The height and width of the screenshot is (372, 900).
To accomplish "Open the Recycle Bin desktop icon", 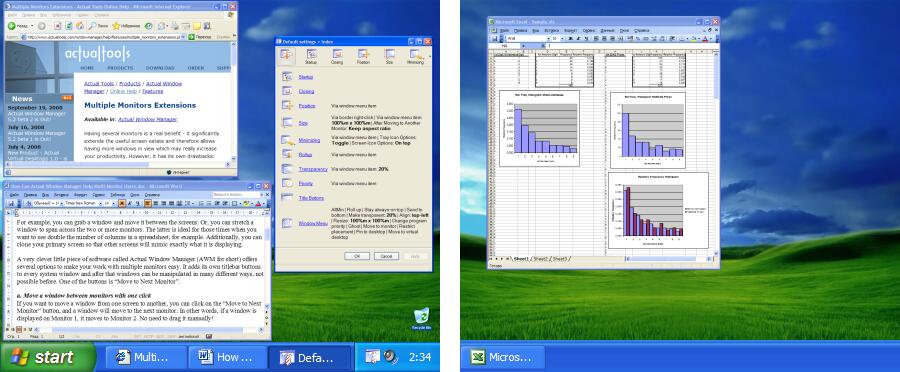I will pyautogui.click(x=421, y=319).
